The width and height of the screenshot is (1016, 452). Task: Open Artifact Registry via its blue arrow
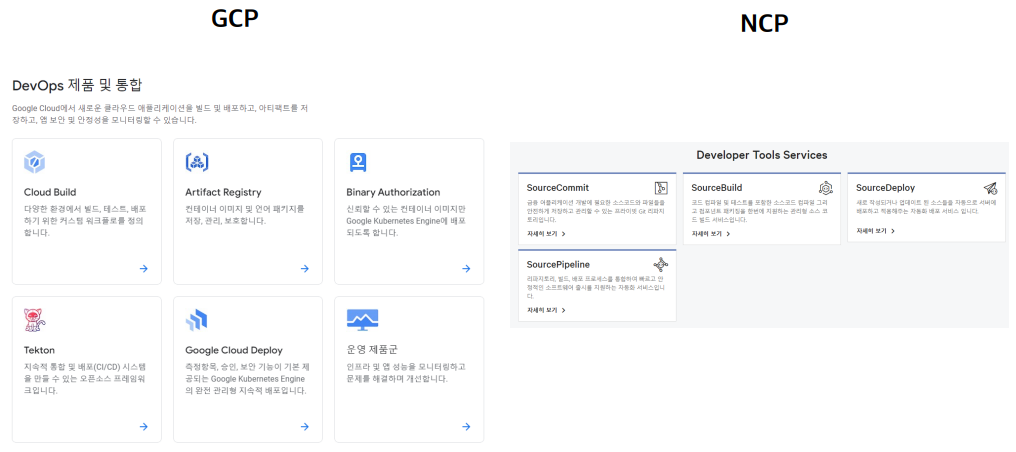click(305, 269)
